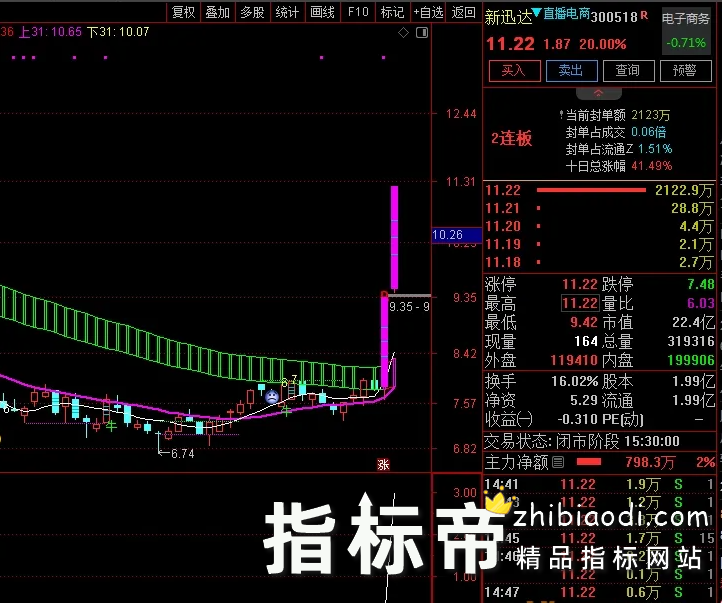The height and width of the screenshot is (603, 722).
Task: Click 涨停 limit-up price value
Action: tap(580, 284)
